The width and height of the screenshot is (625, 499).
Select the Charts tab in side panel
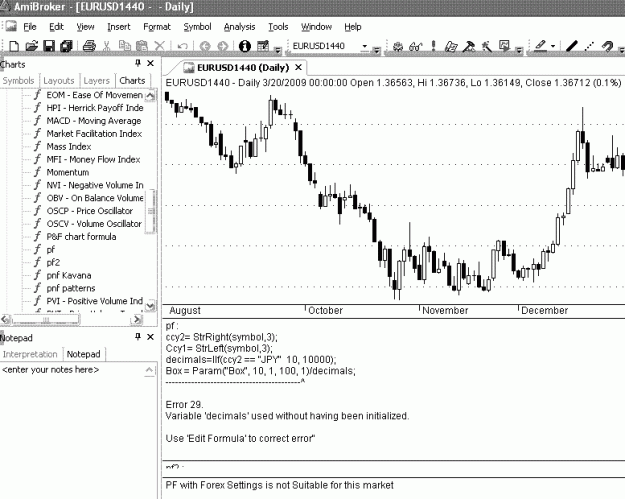pos(132,81)
